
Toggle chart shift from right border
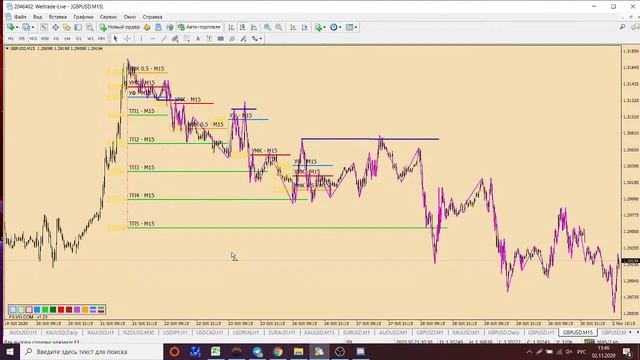[304, 27]
